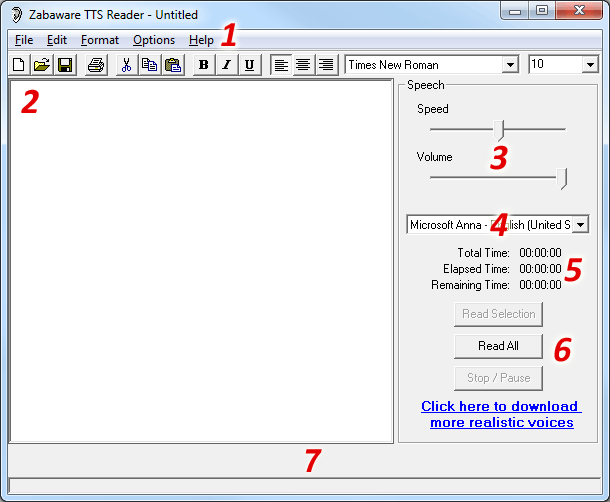Image resolution: width=610 pixels, height=502 pixels.
Task: Open a file with the folder icon
Action: [42, 65]
